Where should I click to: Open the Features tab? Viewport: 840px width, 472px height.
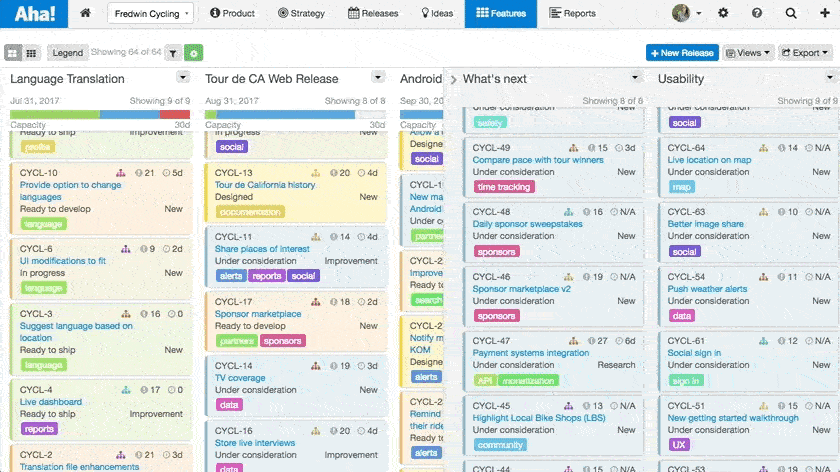point(501,13)
